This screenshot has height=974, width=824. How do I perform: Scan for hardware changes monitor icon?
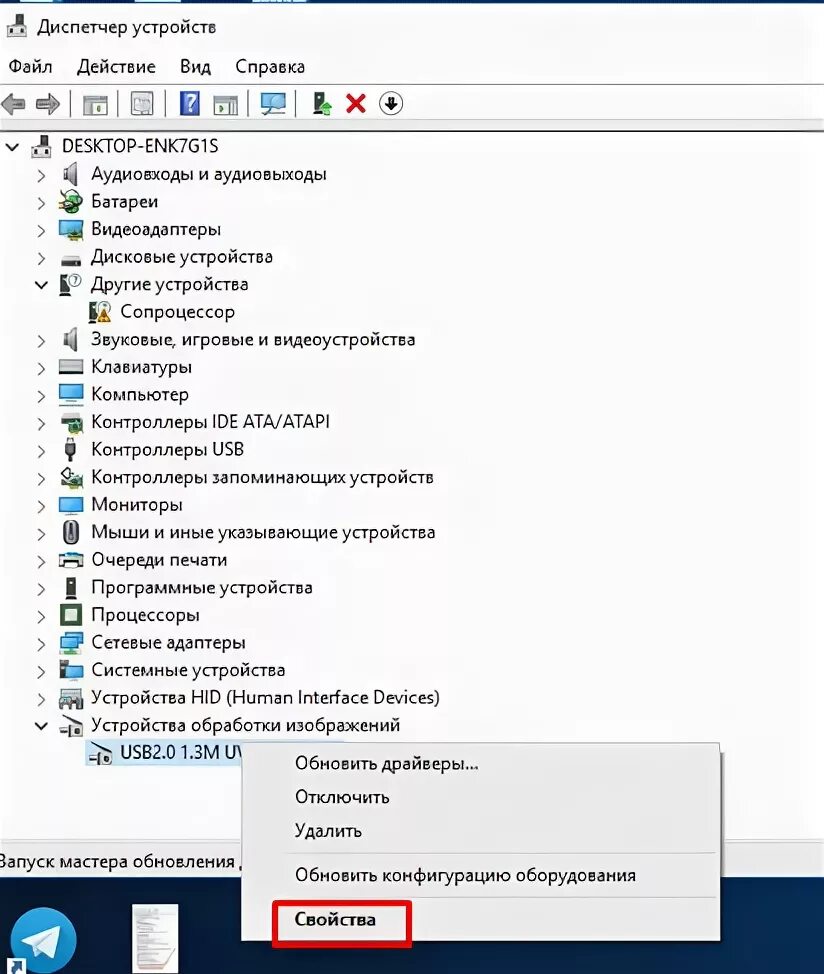[273, 104]
